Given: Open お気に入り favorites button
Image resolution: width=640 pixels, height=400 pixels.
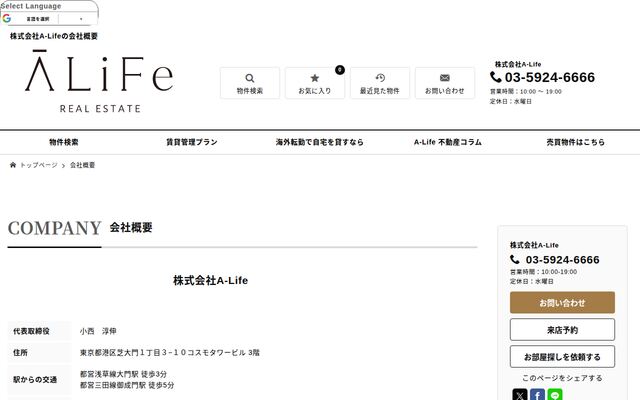Looking at the screenshot, I should (315, 83).
